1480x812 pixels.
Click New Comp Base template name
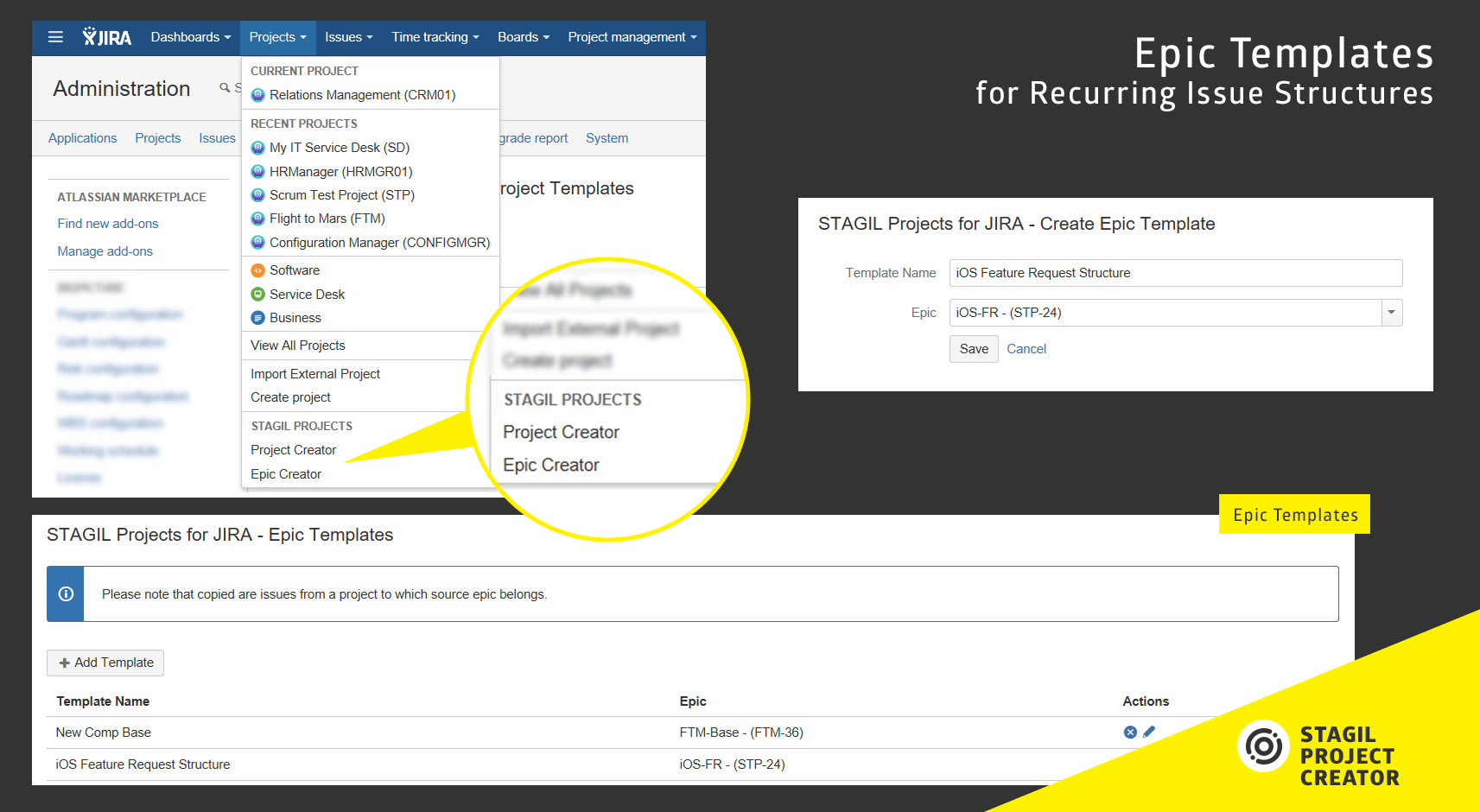pos(104,733)
